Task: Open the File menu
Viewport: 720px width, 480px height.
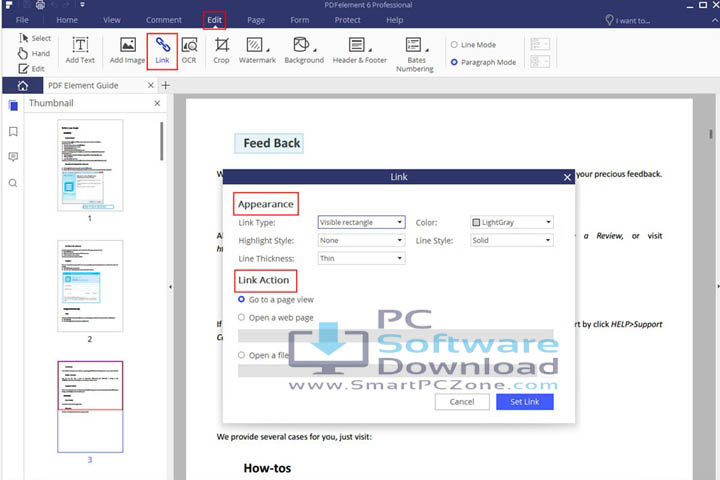Action: pos(22,20)
